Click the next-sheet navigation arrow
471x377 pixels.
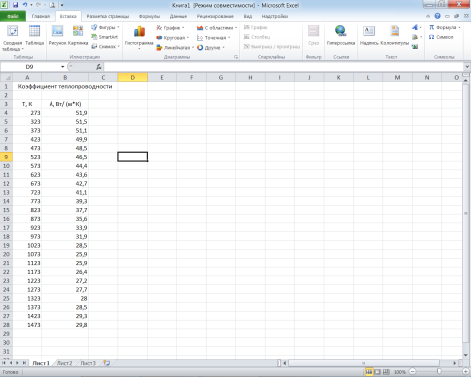point(17,363)
